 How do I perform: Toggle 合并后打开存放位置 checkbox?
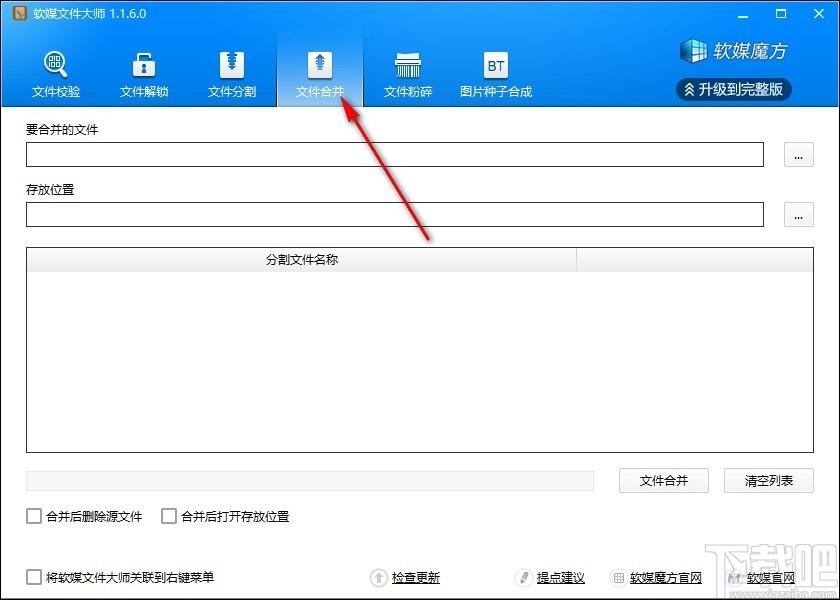coord(169,517)
